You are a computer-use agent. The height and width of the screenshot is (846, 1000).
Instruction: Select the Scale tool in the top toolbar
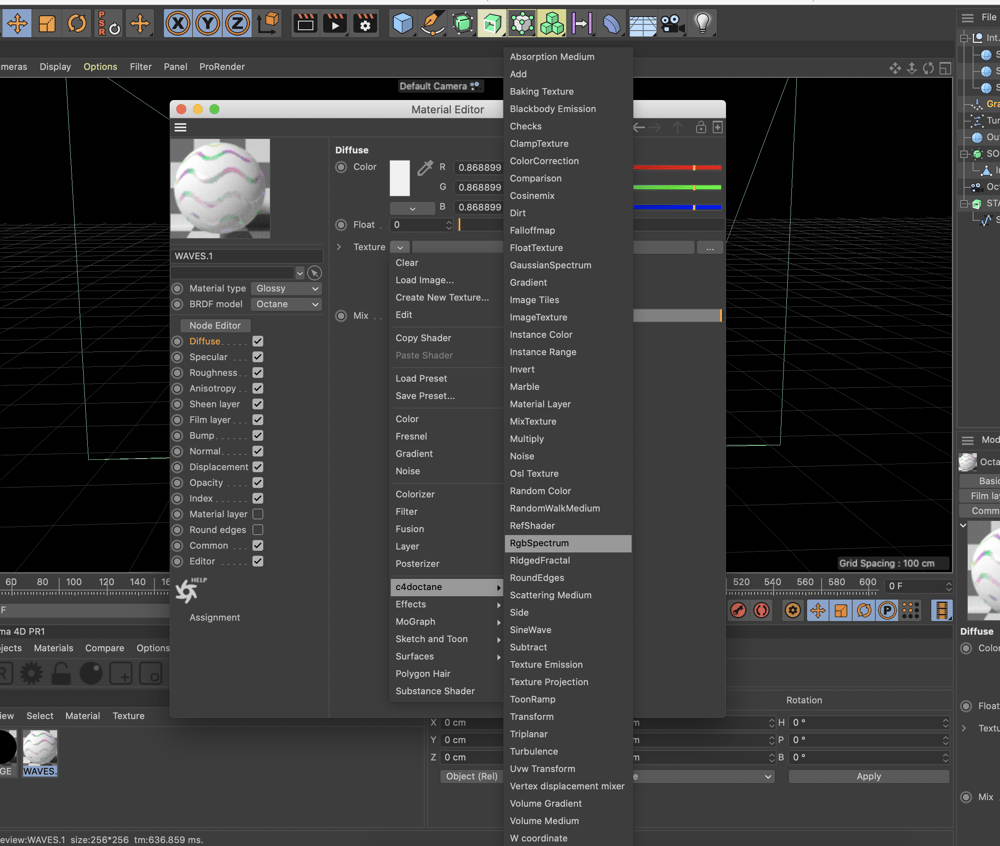click(47, 24)
